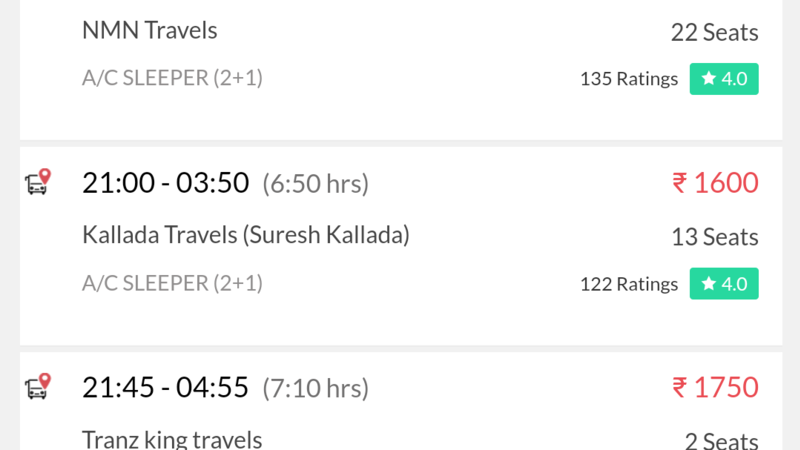The height and width of the screenshot is (450, 800).
Task: Tap the 4.0 star rating badge for Kallada Travels
Action: tap(724, 284)
